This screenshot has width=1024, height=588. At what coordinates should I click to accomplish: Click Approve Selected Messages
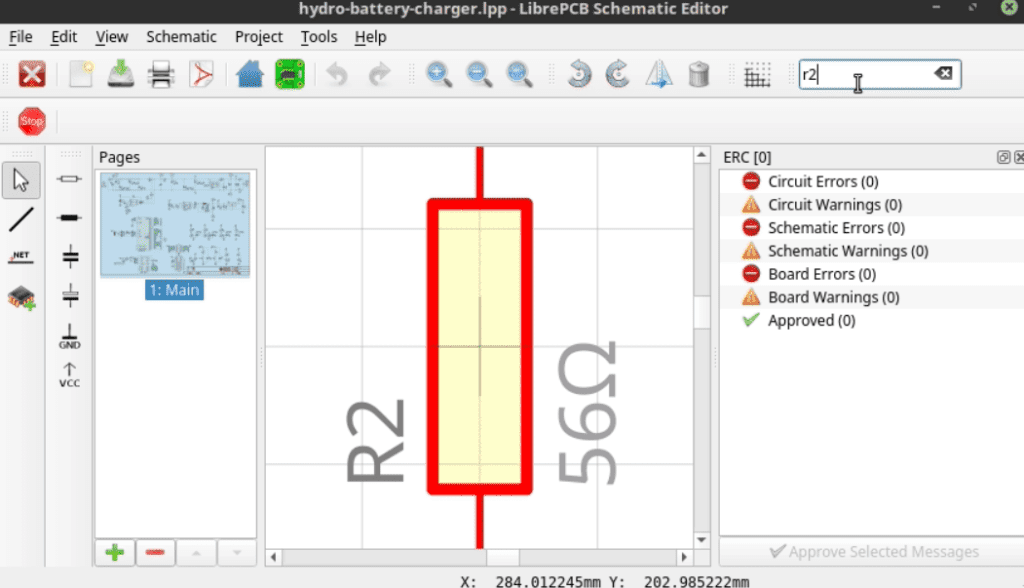click(873, 551)
